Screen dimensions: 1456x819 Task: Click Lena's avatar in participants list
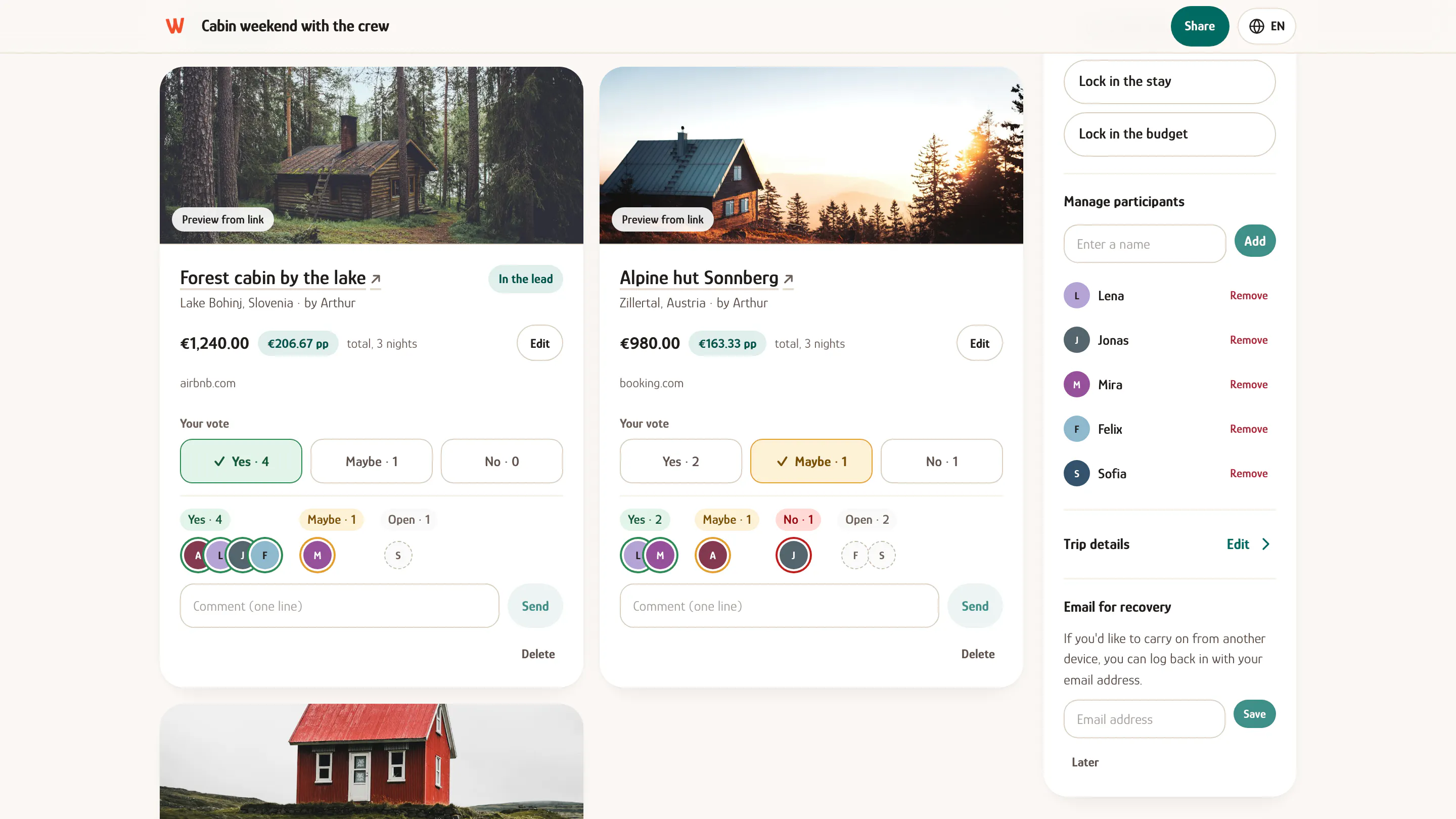[1076, 296]
